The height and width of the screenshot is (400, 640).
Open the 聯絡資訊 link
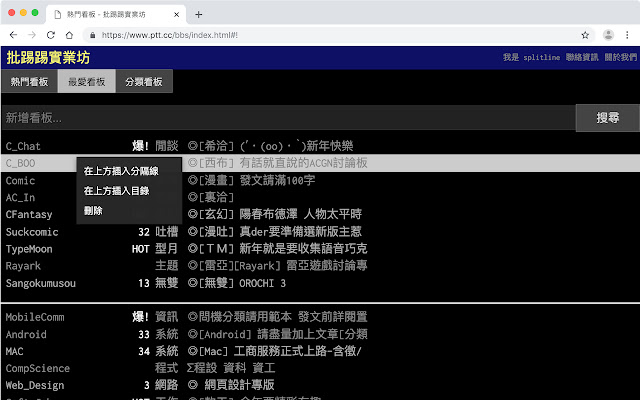pyautogui.click(x=582, y=57)
